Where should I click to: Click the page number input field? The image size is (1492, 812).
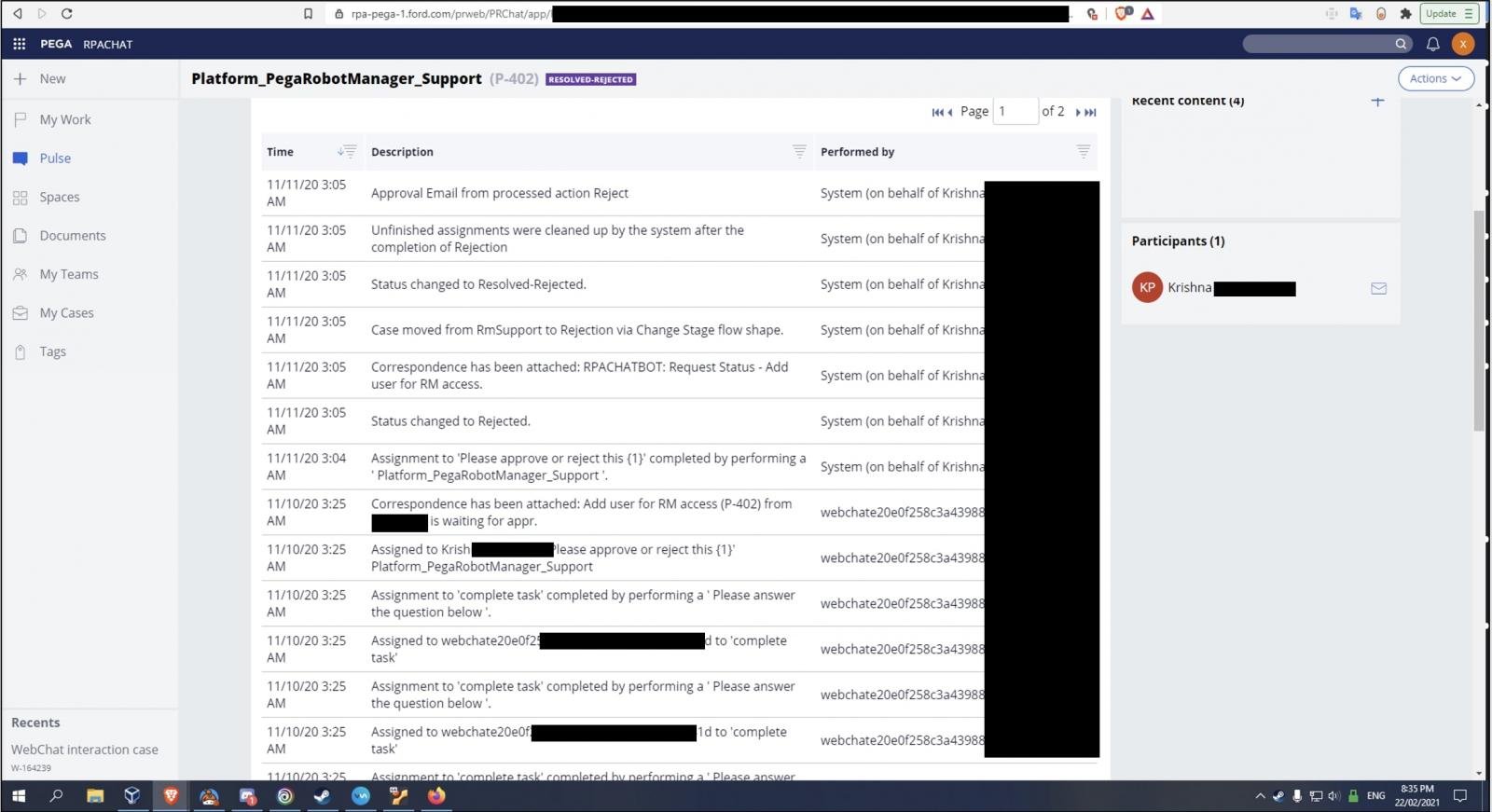1015,111
